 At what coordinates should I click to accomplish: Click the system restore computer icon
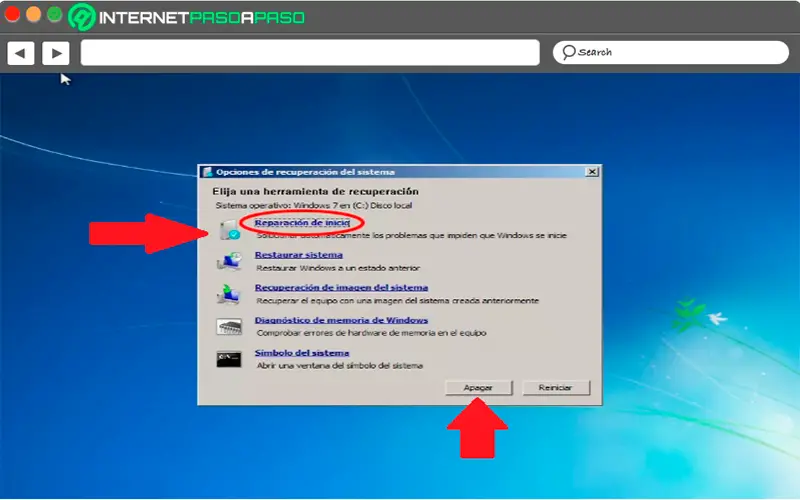coord(229,261)
